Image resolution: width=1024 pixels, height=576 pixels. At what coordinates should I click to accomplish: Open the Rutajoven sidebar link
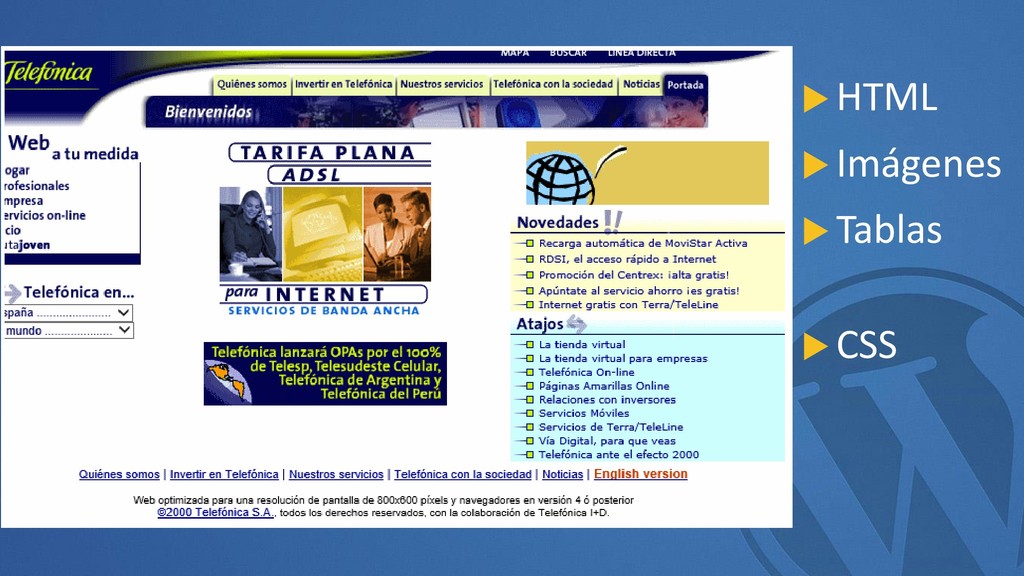27,246
